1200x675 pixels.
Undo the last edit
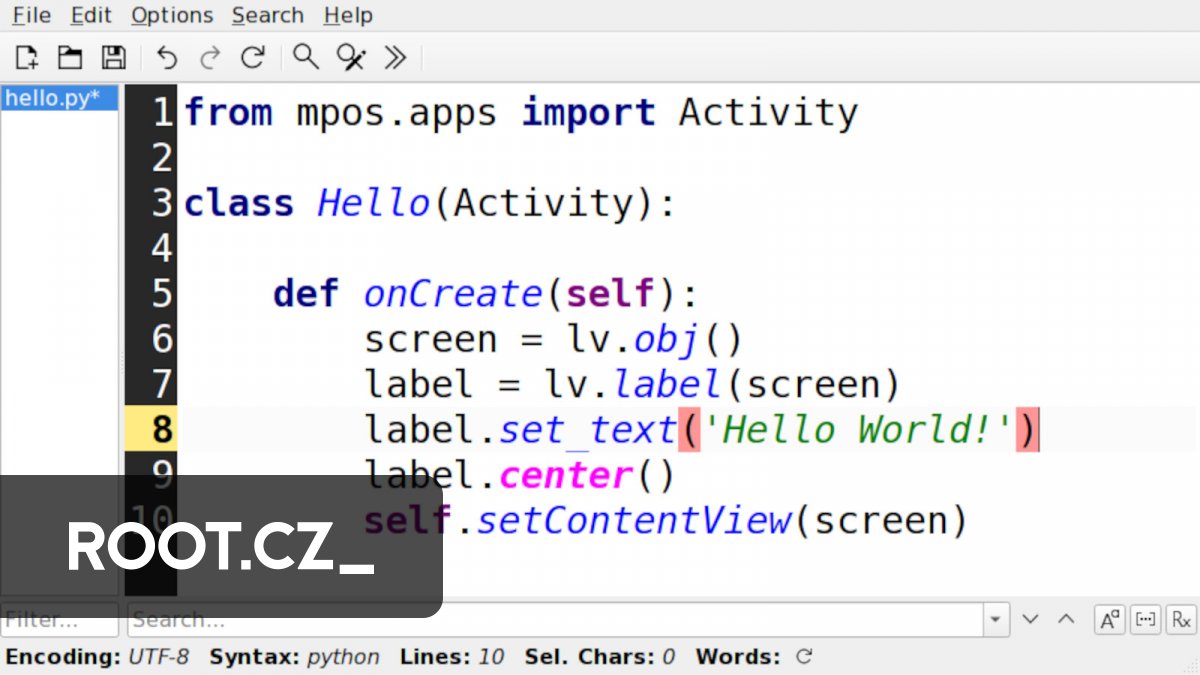tap(167, 57)
